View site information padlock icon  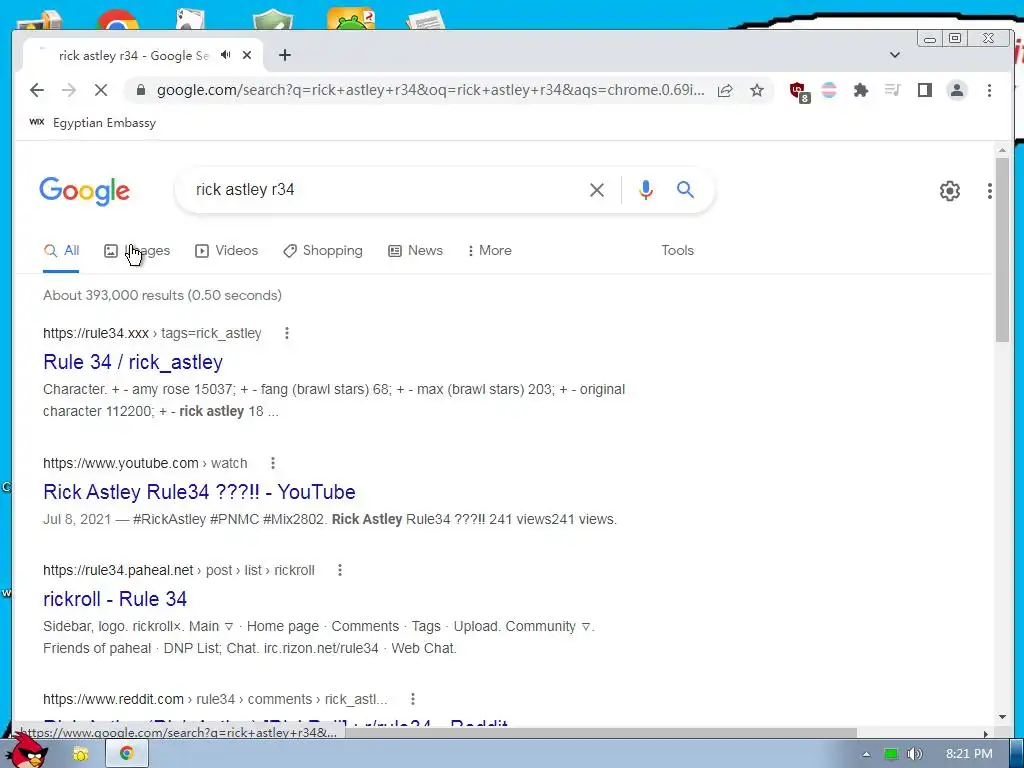140,90
